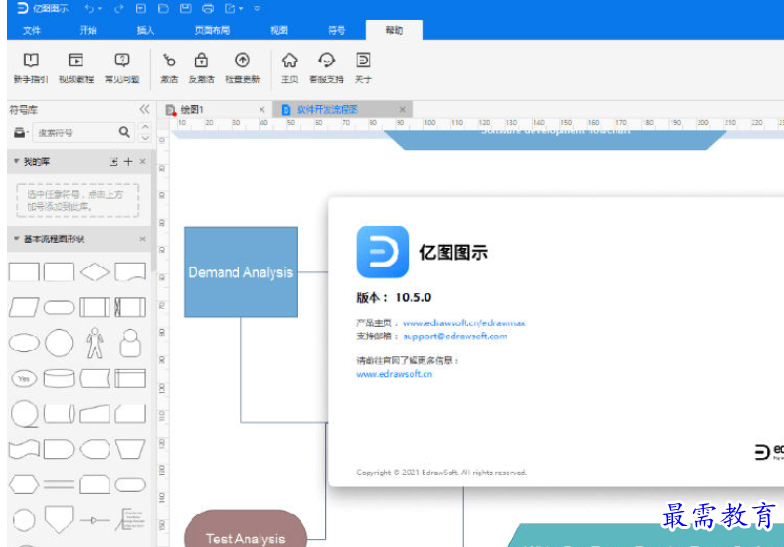Open 常见问题 FAQ
This screenshot has height=547, width=784.
pyautogui.click(x=122, y=68)
